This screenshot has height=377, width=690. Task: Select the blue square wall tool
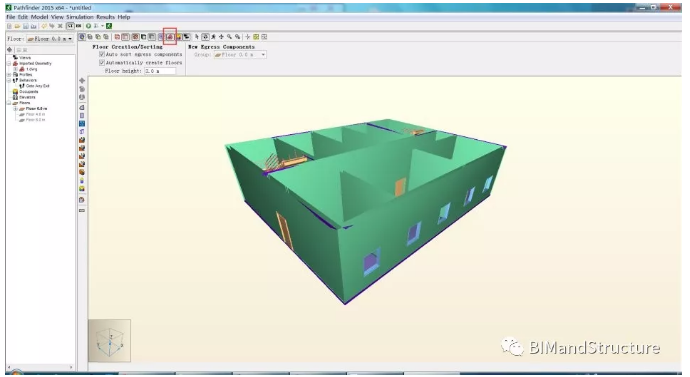[x=82, y=124]
